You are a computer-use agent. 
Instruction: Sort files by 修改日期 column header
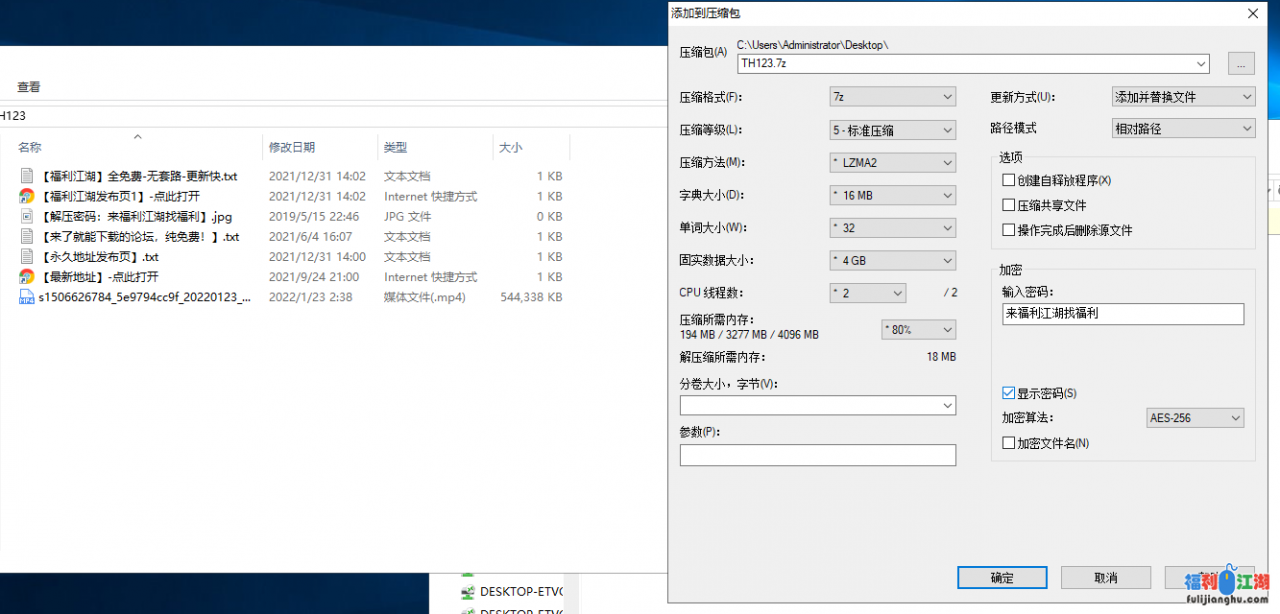point(292,147)
